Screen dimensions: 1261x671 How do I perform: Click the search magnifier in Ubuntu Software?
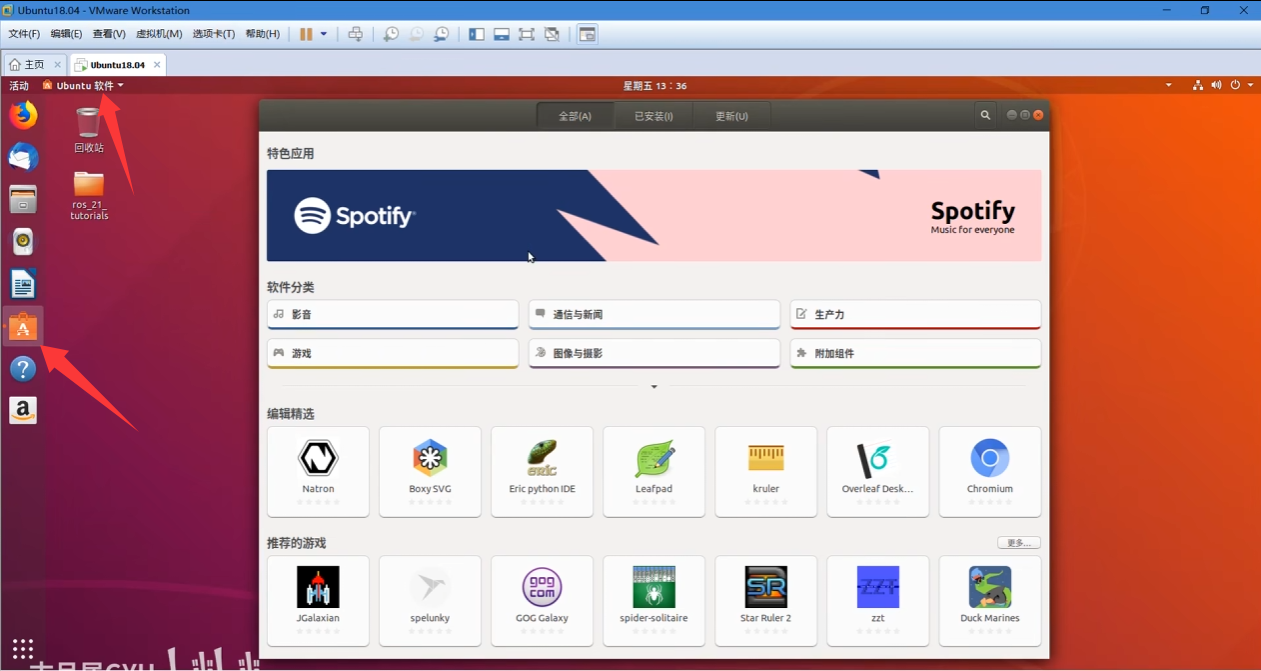click(985, 115)
